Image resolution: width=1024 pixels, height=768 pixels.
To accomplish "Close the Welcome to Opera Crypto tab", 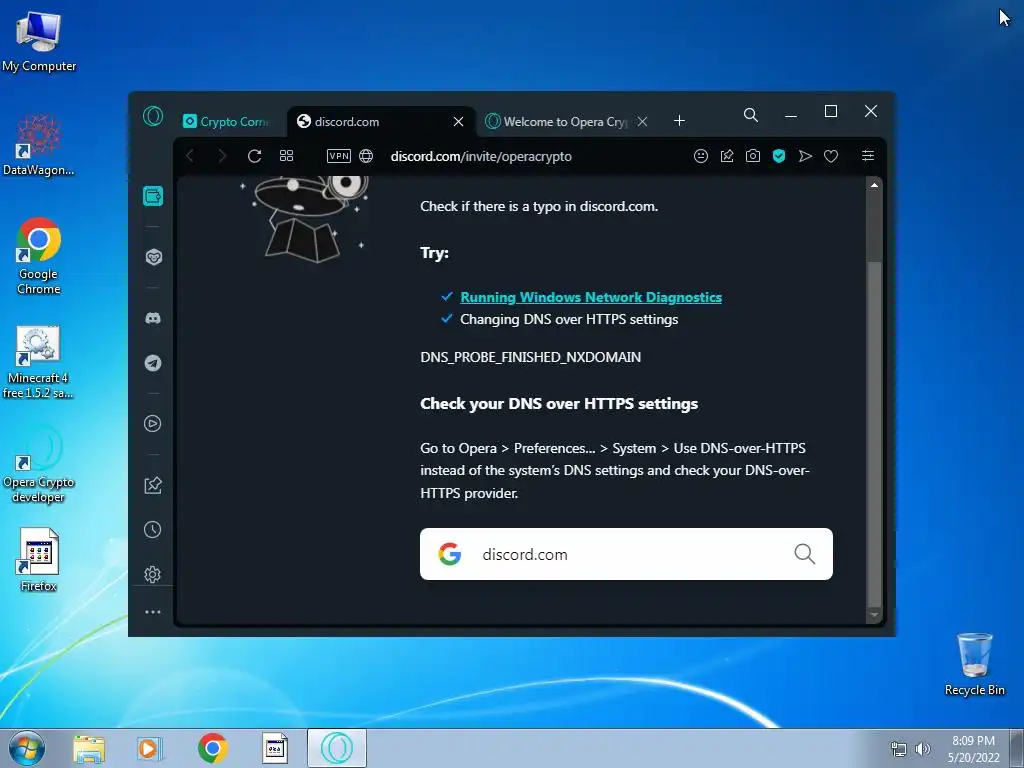I will click(x=643, y=121).
